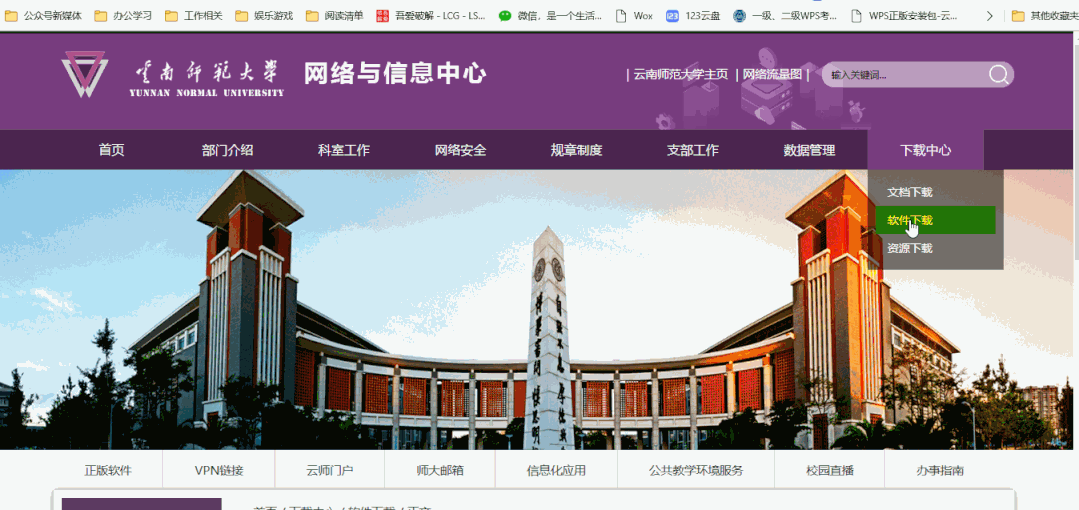
Task: Open the 云南师范大学主页 link
Action: coord(680,74)
